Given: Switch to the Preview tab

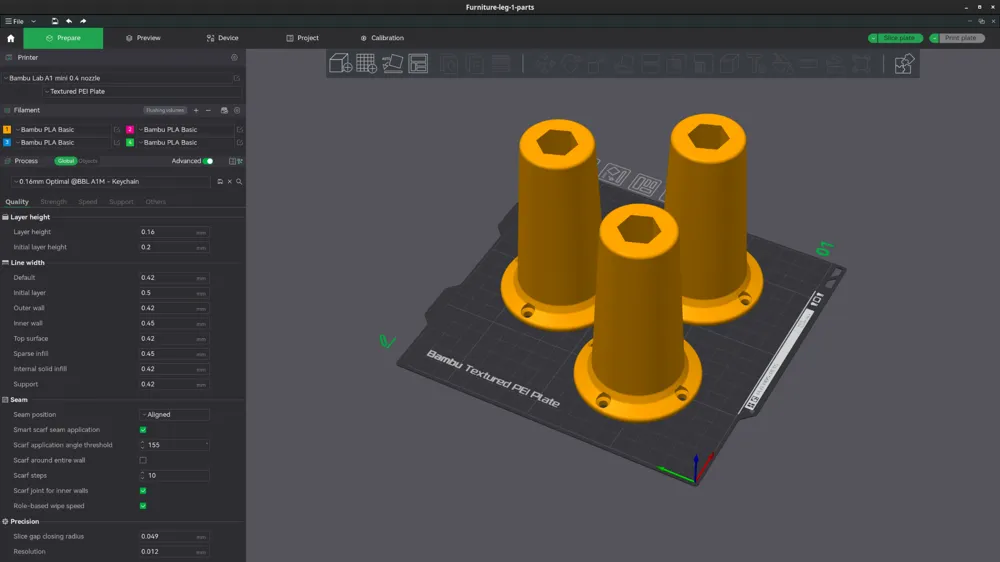Looking at the screenshot, I should point(143,38).
